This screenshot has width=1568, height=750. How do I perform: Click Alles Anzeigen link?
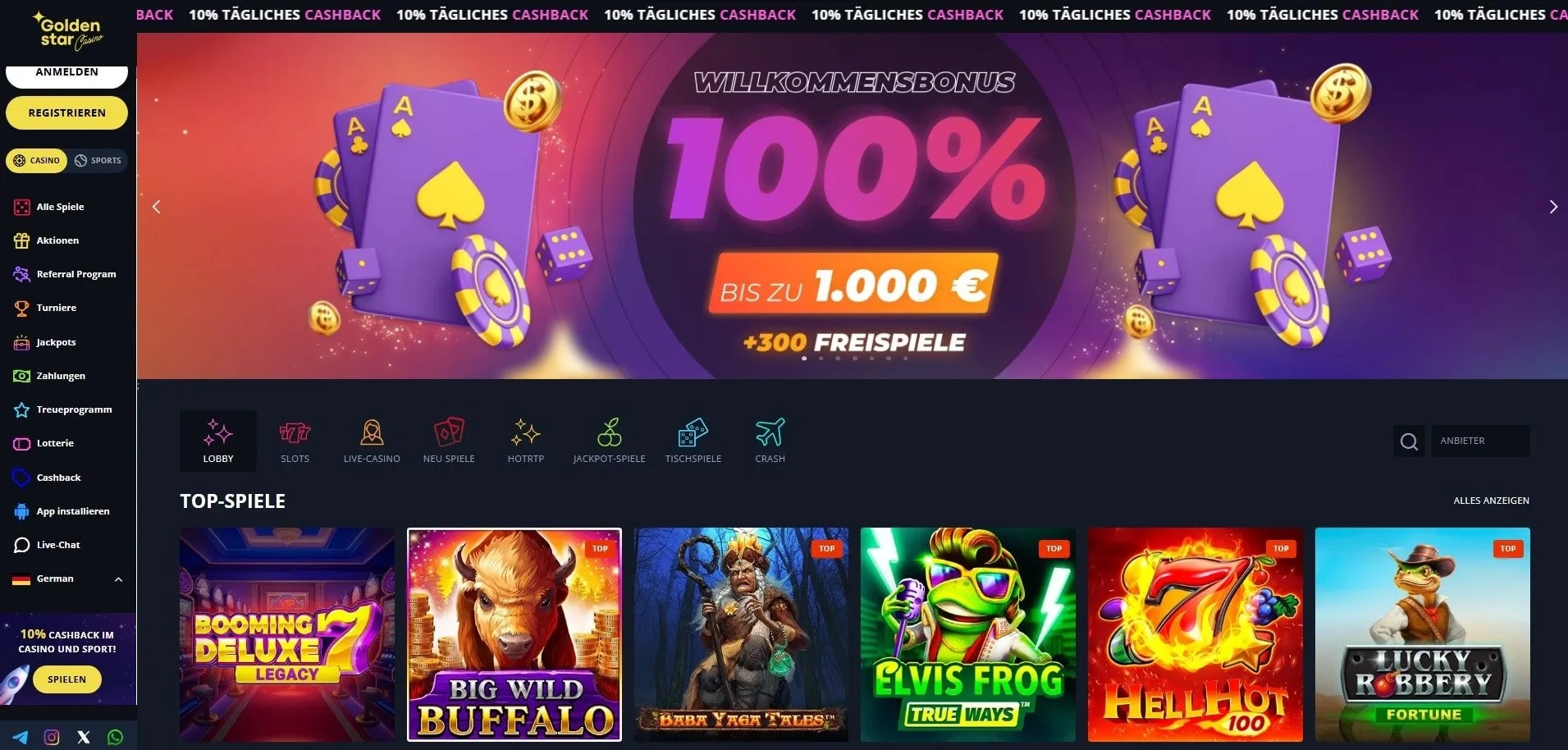click(1491, 501)
